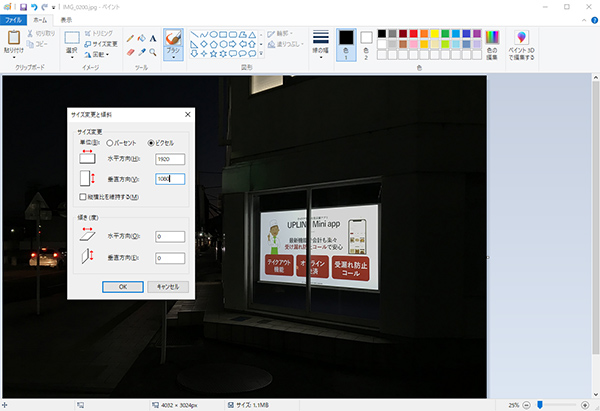Open the Rotate (回転) dropdown
Viewport: 600px width, 411px height.
pos(97,55)
